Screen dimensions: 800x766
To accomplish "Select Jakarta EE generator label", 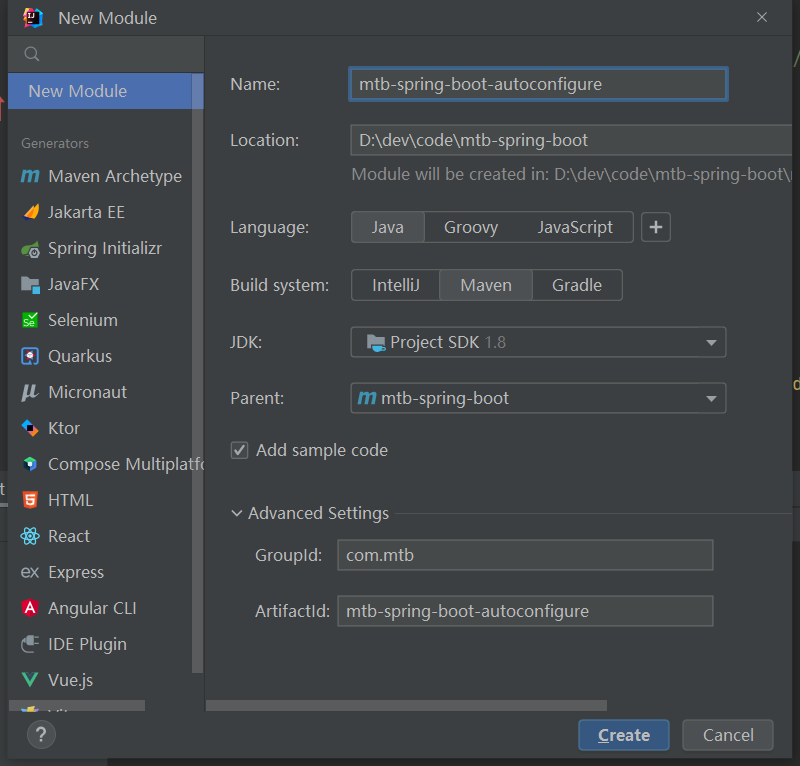I will point(86,212).
